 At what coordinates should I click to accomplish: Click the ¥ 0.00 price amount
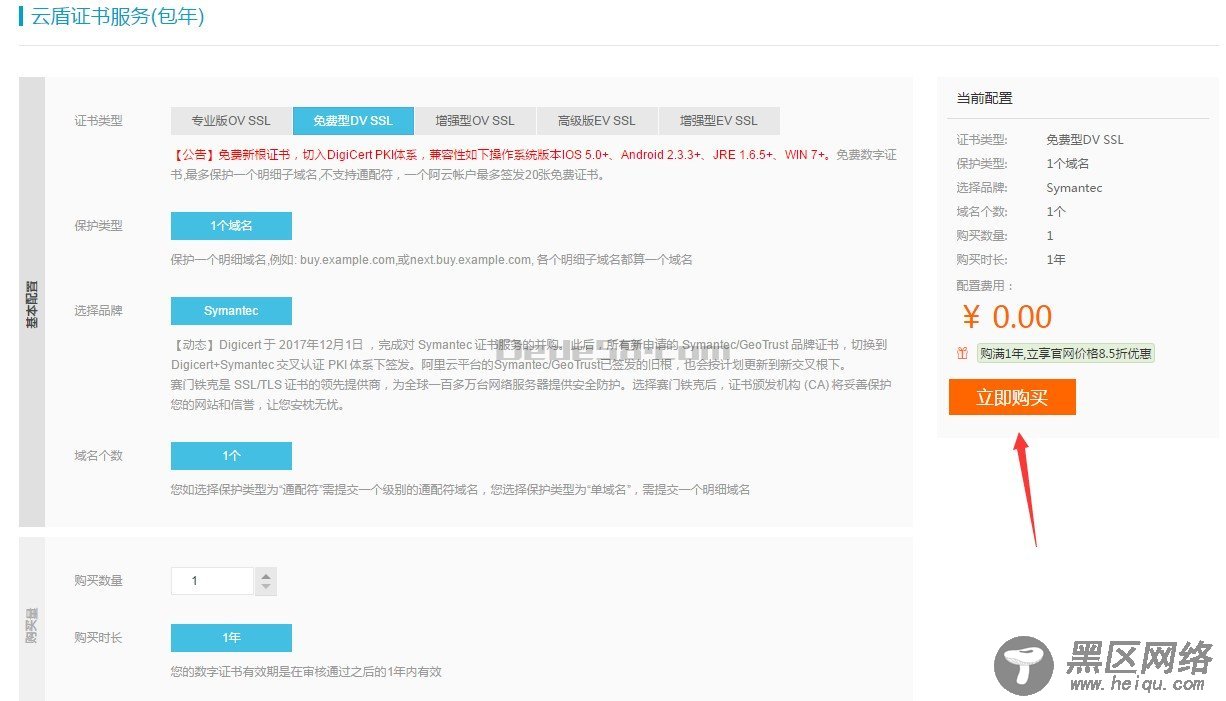click(1007, 317)
